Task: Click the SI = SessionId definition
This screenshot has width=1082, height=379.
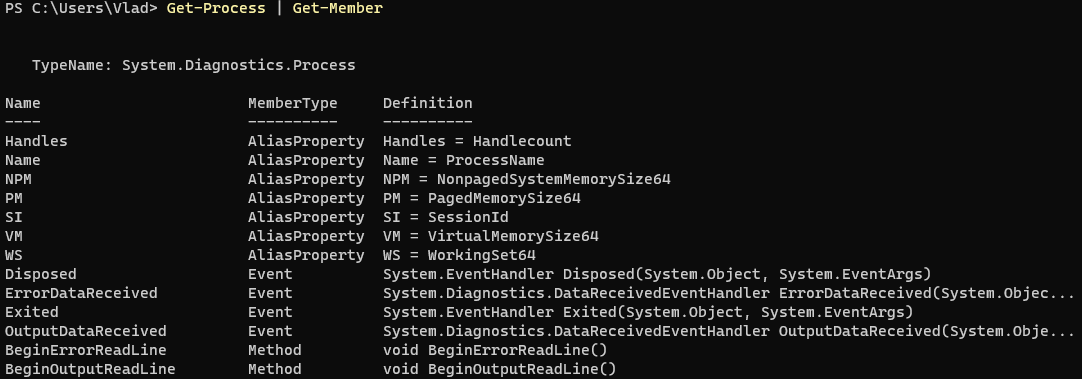Action: coord(446,217)
